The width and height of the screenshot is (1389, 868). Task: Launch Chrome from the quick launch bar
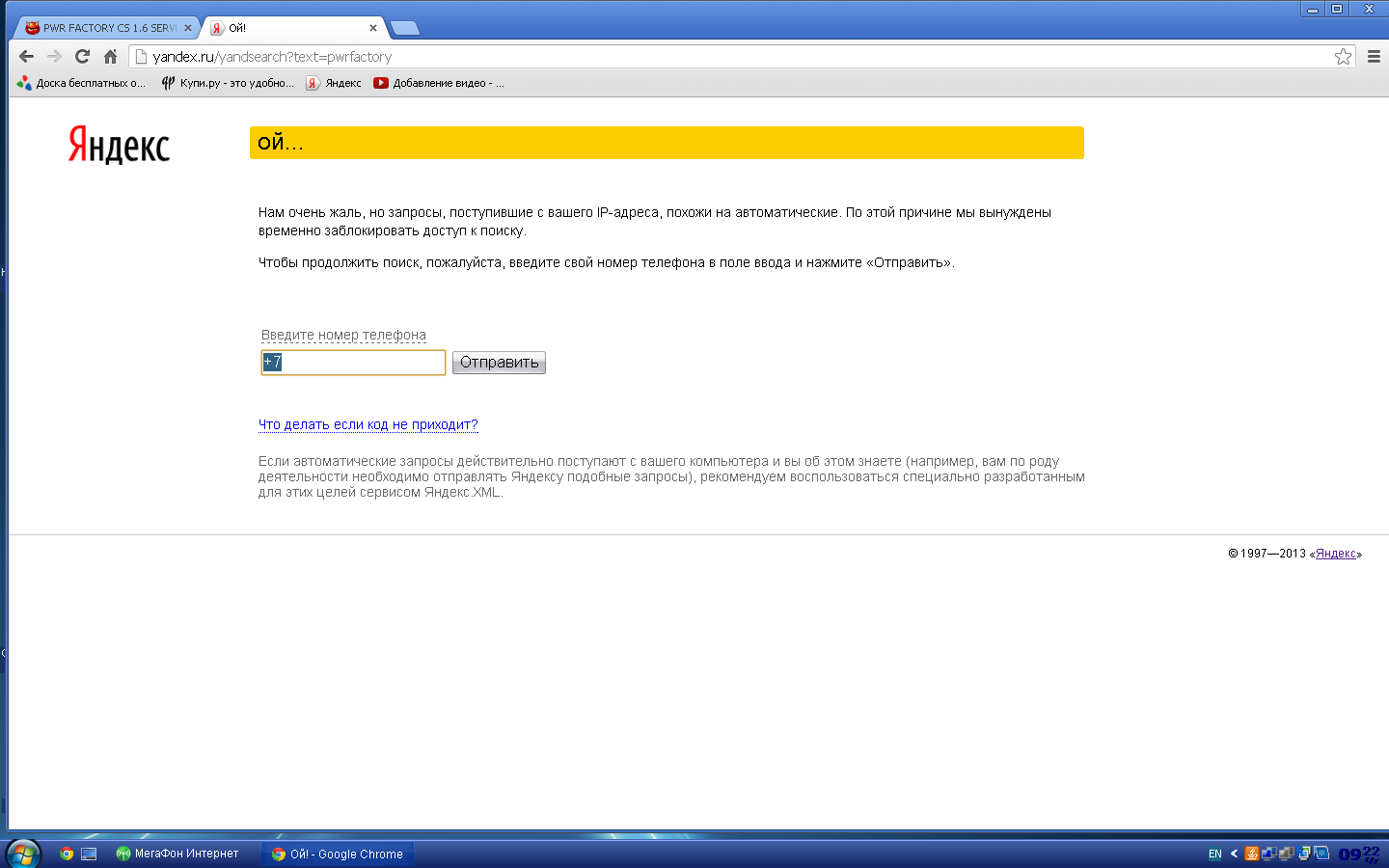67,854
